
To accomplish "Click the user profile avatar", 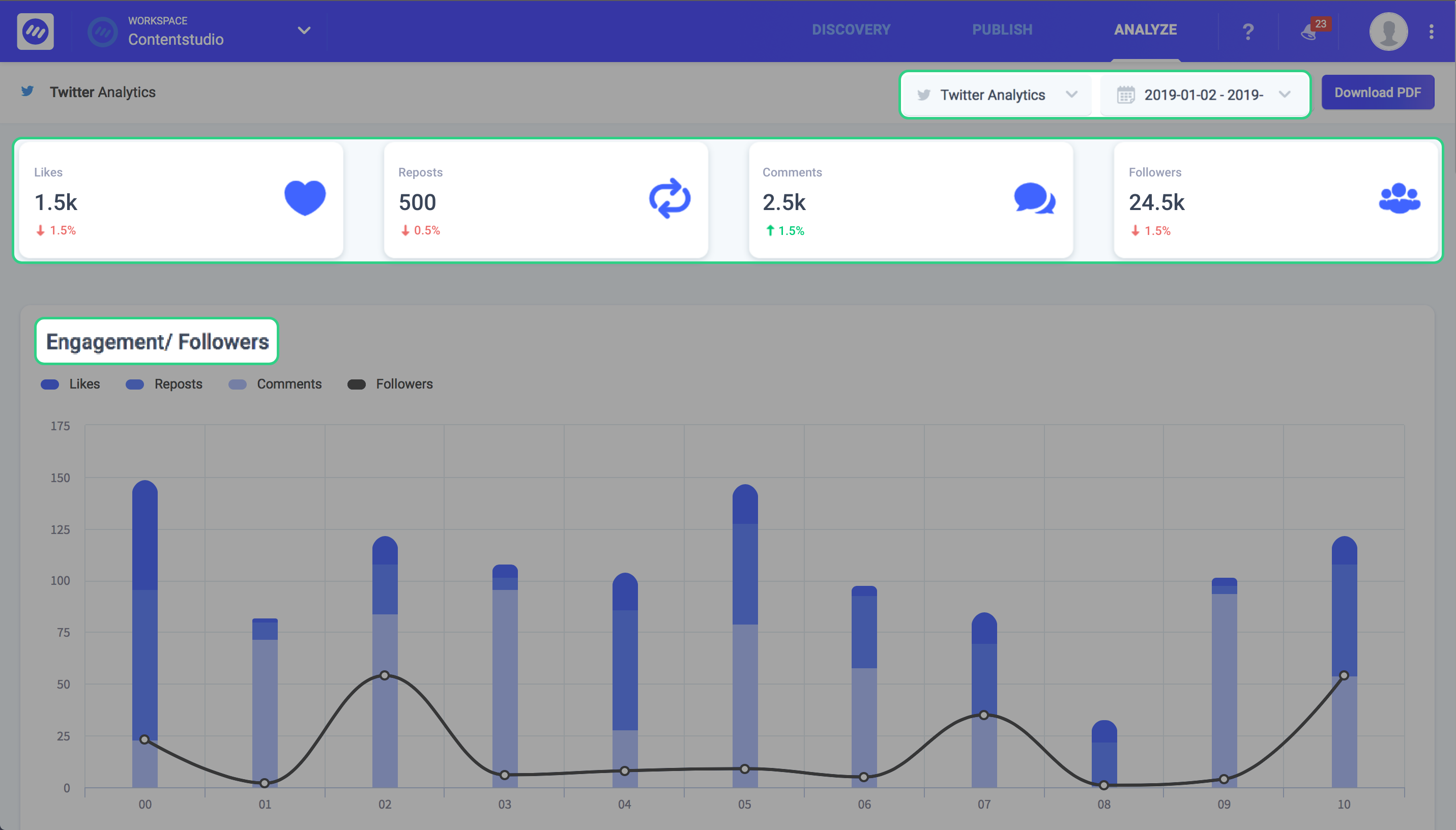I will click(x=1388, y=32).
